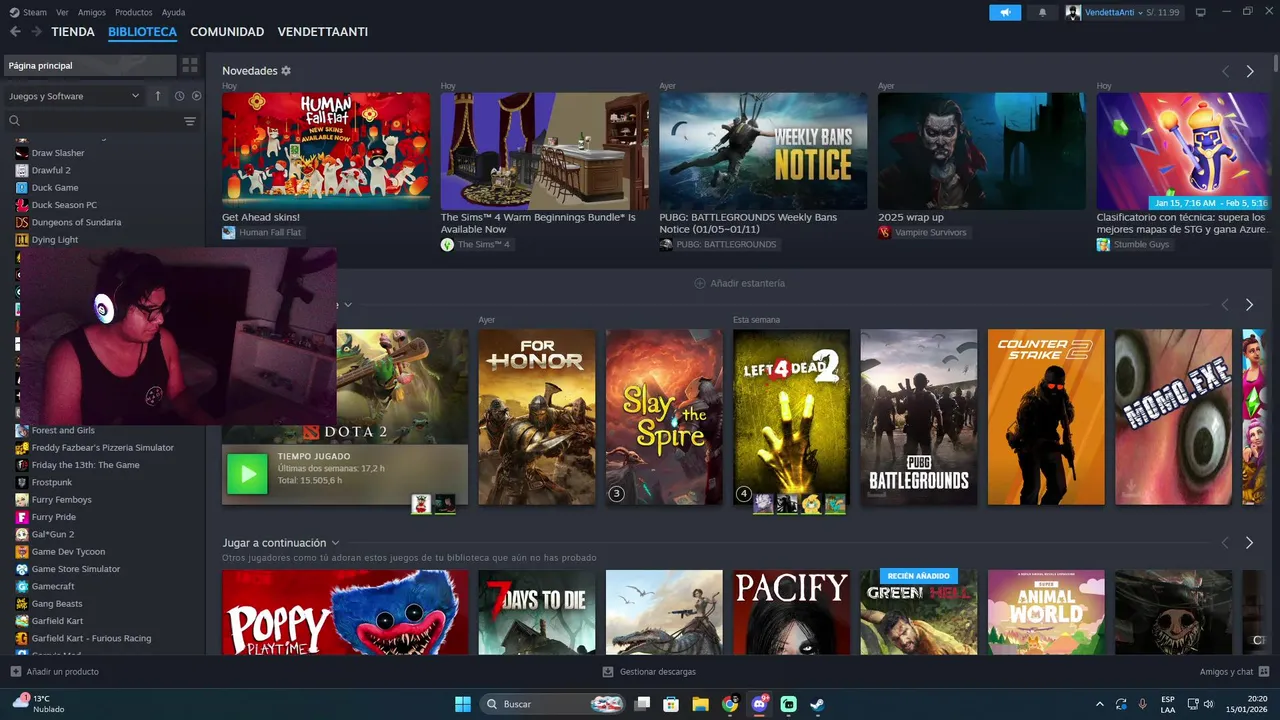Image resolution: width=1280 pixels, height=720 pixels.
Task: Click the library search field
Action: [x=95, y=121]
